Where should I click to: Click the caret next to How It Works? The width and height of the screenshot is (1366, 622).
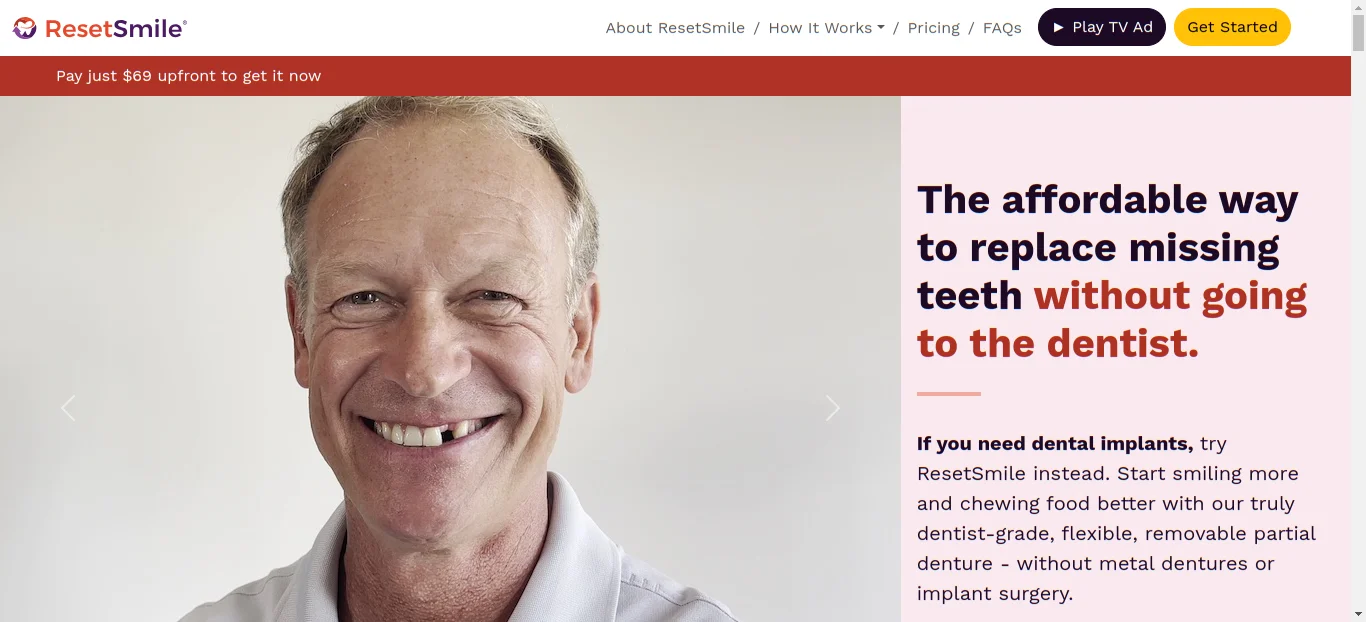pyautogui.click(x=880, y=28)
